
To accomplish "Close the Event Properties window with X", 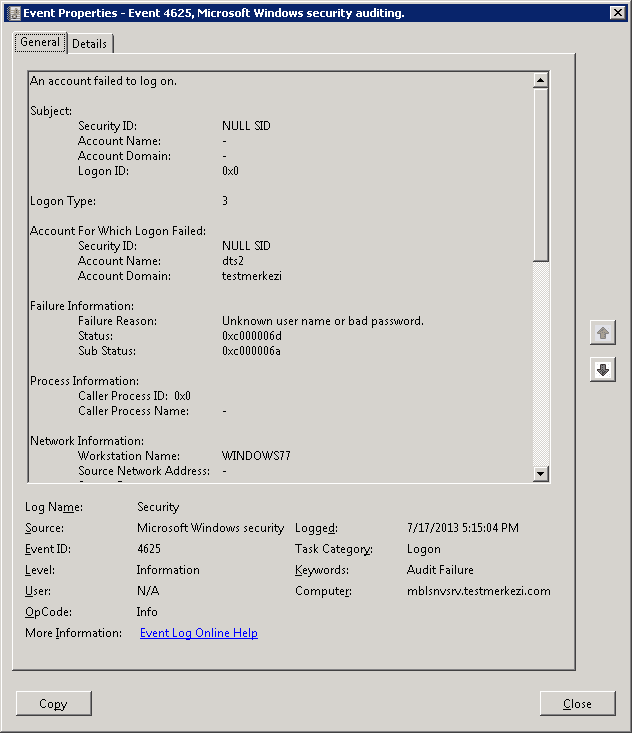I will click(618, 13).
